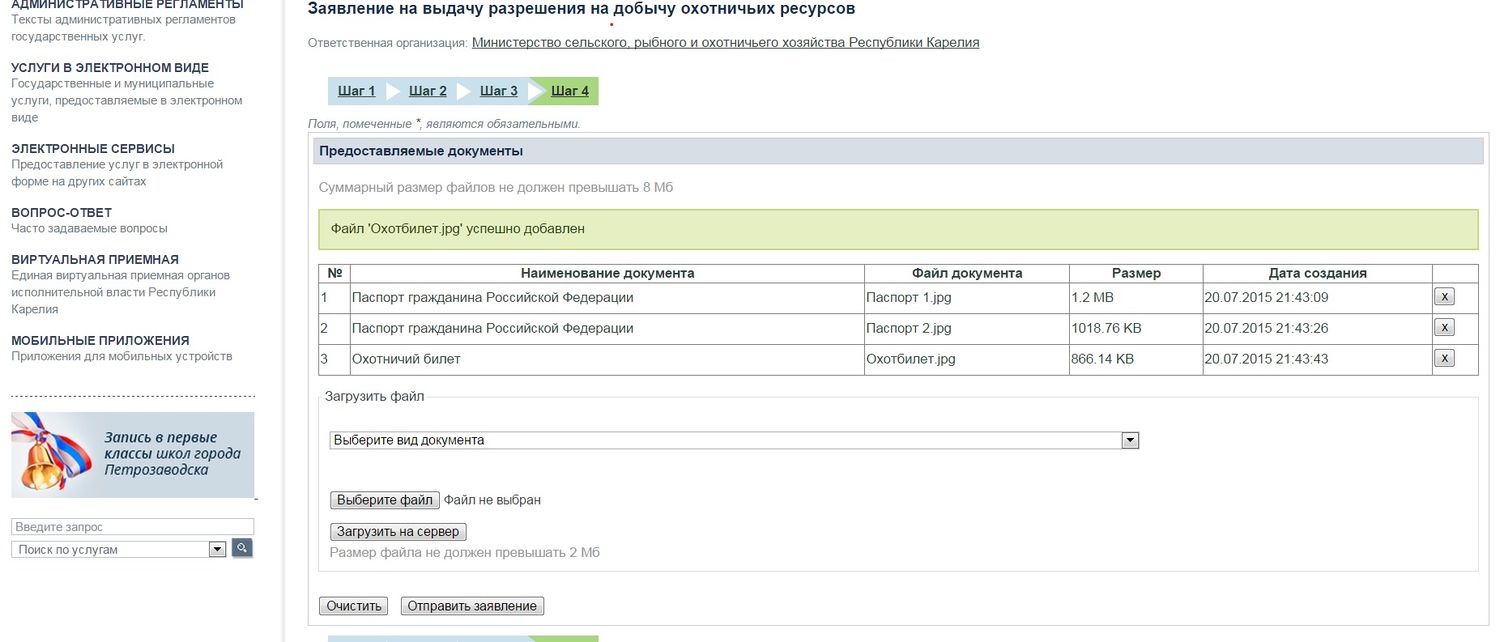Remove the Паспорт 1.jpg file row
The height and width of the screenshot is (642, 1500).
point(1444,297)
